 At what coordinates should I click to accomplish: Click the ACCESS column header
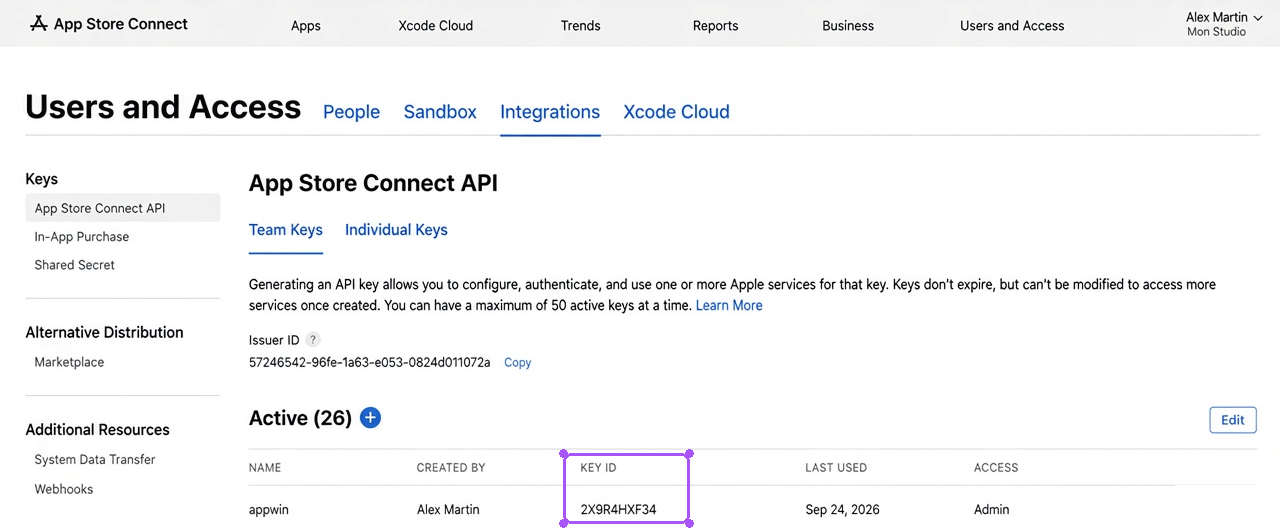(996, 467)
